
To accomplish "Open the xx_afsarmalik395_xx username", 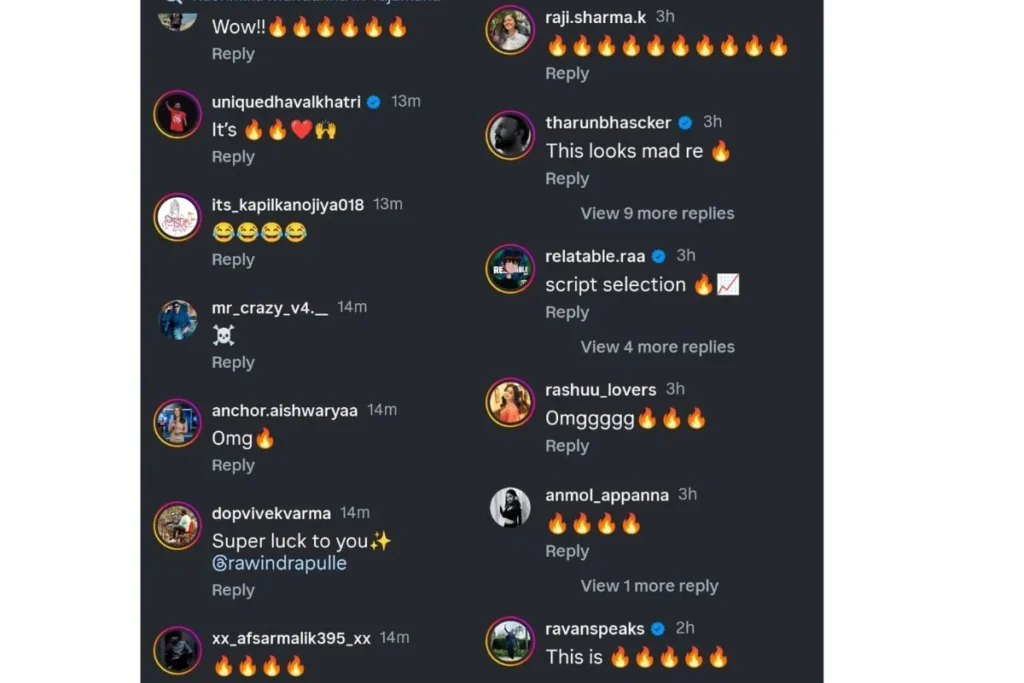I will pyautogui.click(x=291, y=638).
